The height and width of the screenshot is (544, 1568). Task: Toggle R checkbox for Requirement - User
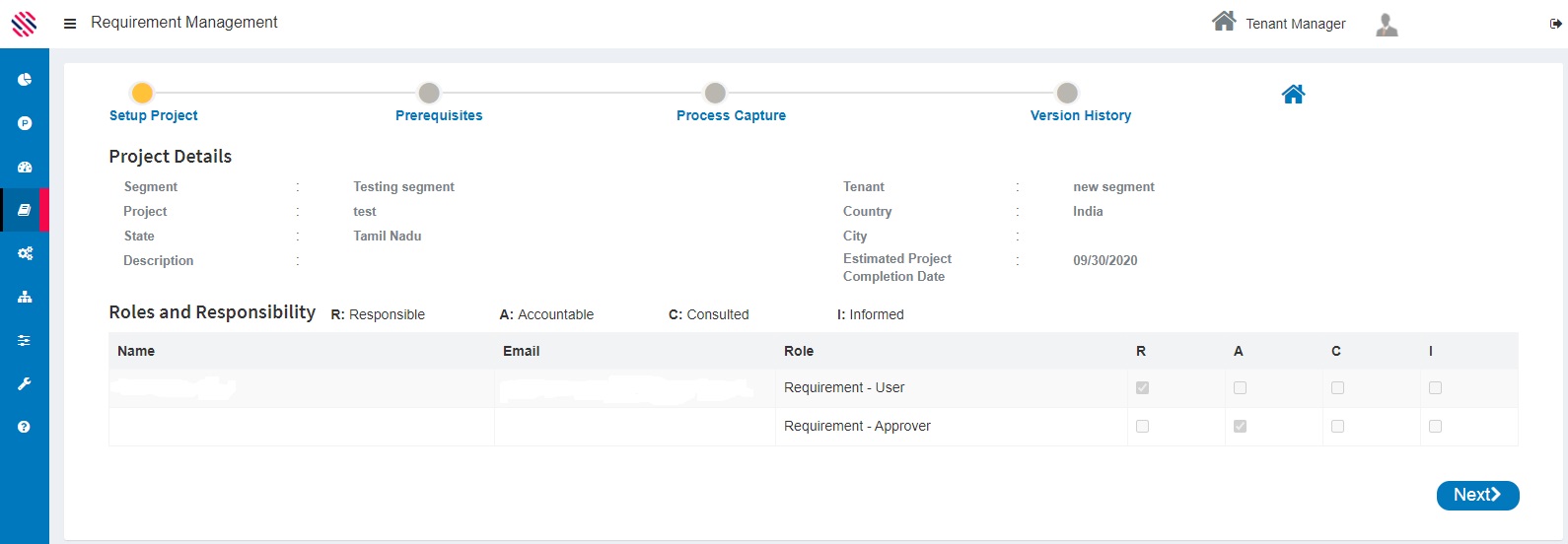[x=1142, y=388]
